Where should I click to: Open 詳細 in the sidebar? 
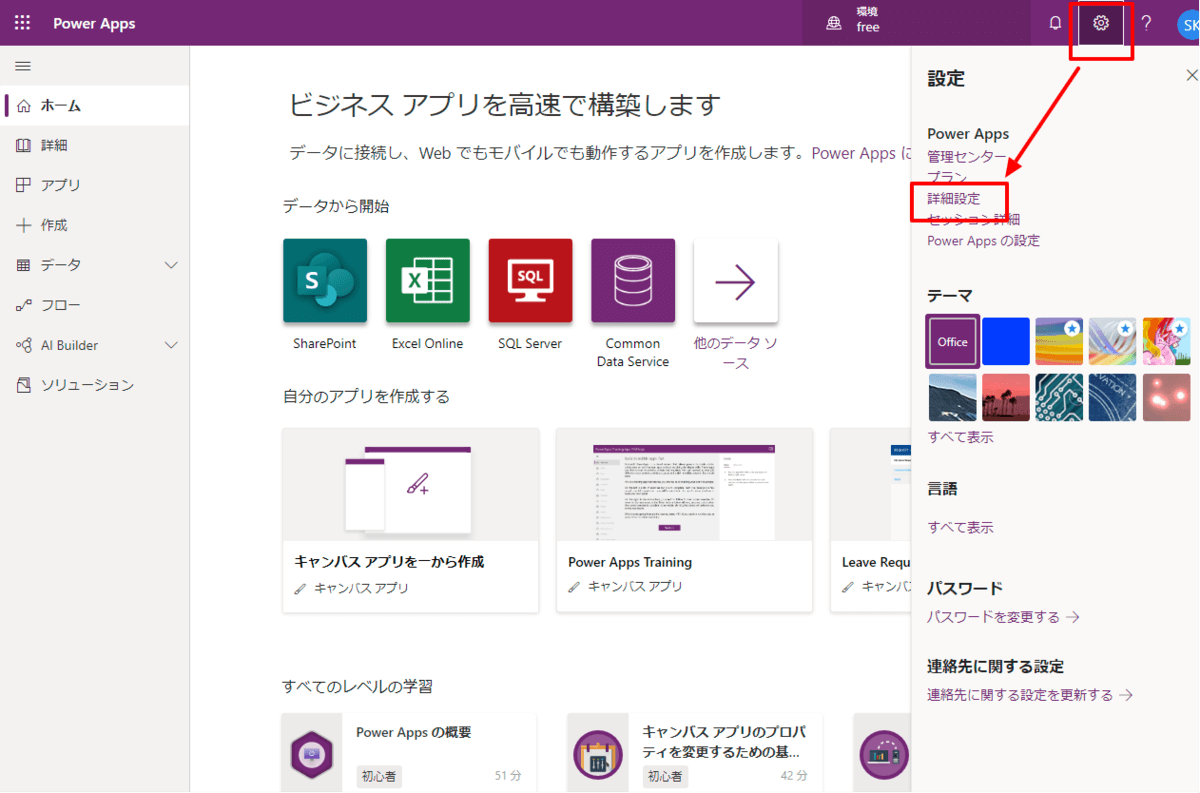point(95,145)
